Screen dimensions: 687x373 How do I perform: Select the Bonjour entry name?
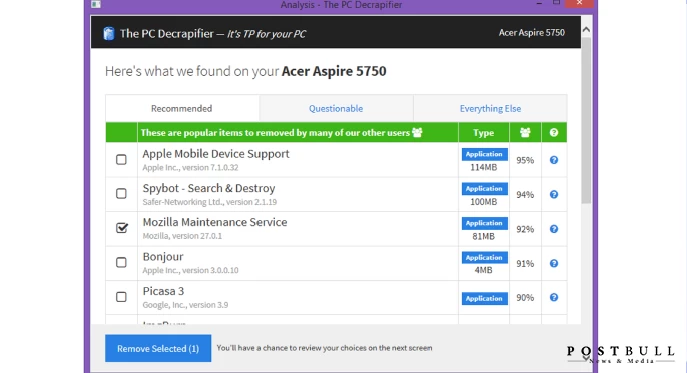[x=163, y=257]
